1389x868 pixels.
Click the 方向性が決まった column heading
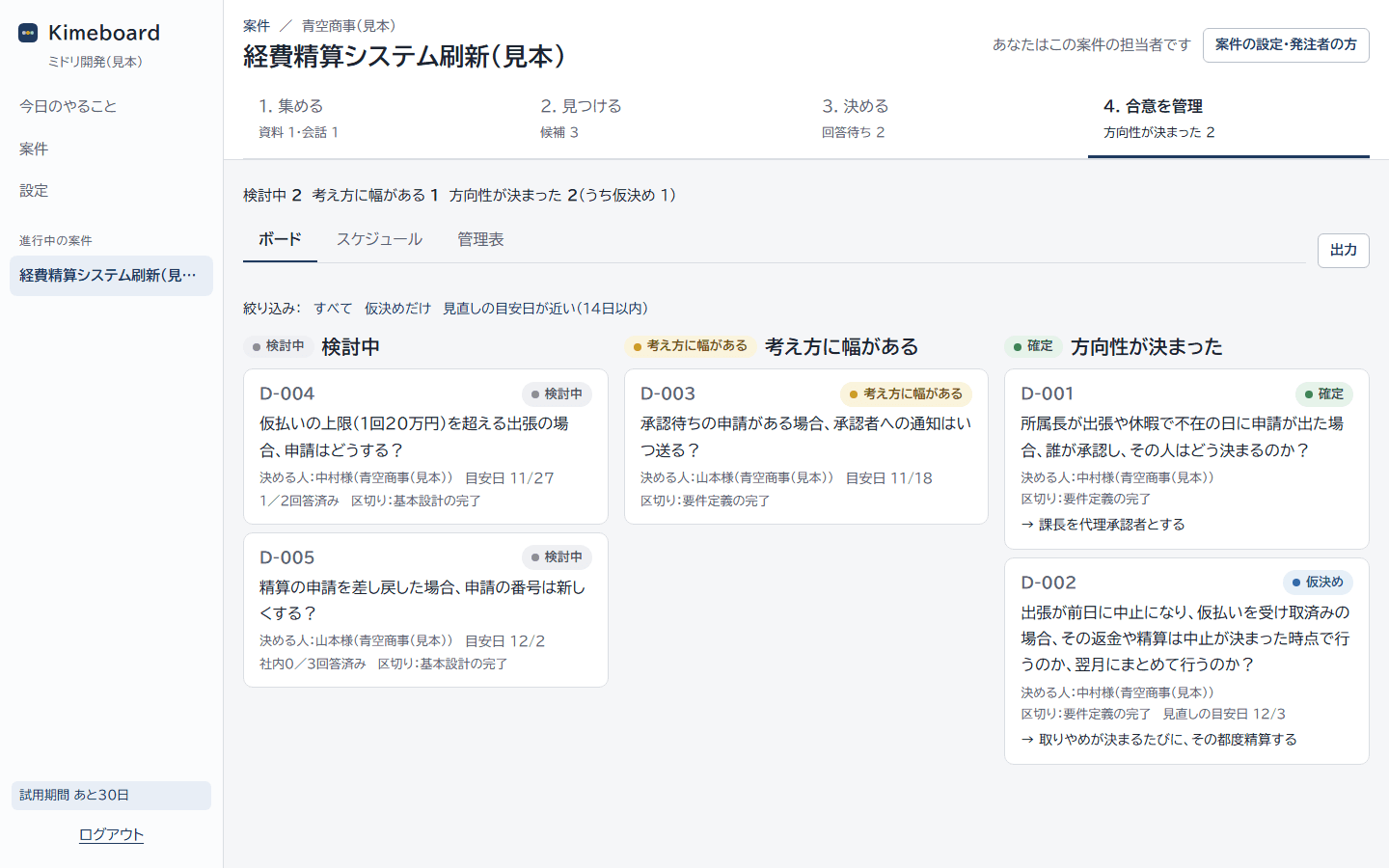(x=1147, y=347)
